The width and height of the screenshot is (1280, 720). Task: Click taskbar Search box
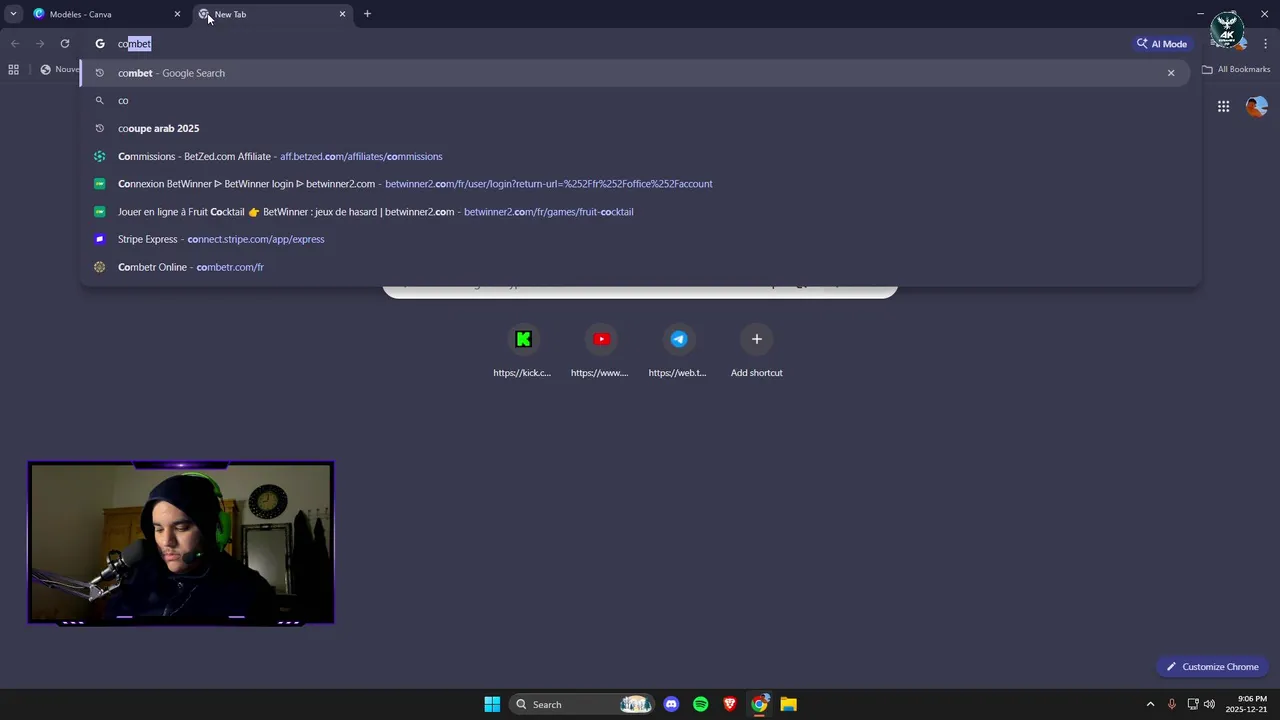(x=582, y=704)
